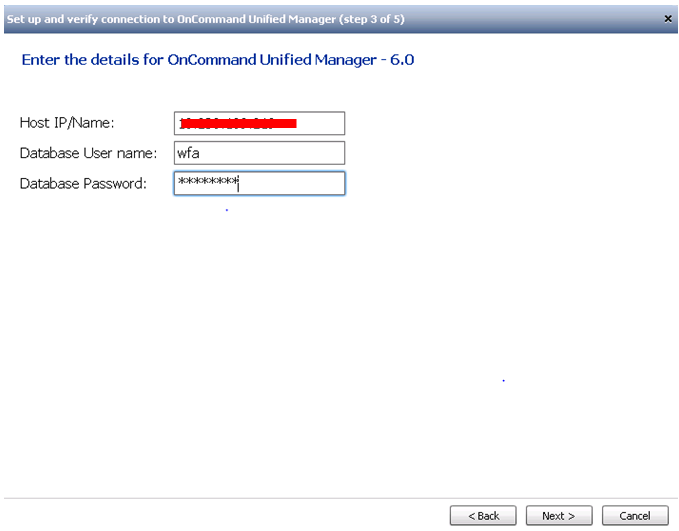Image resolution: width=679 pixels, height=531 pixels.
Task: Click the text cursor in password field
Action: pos(239,184)
